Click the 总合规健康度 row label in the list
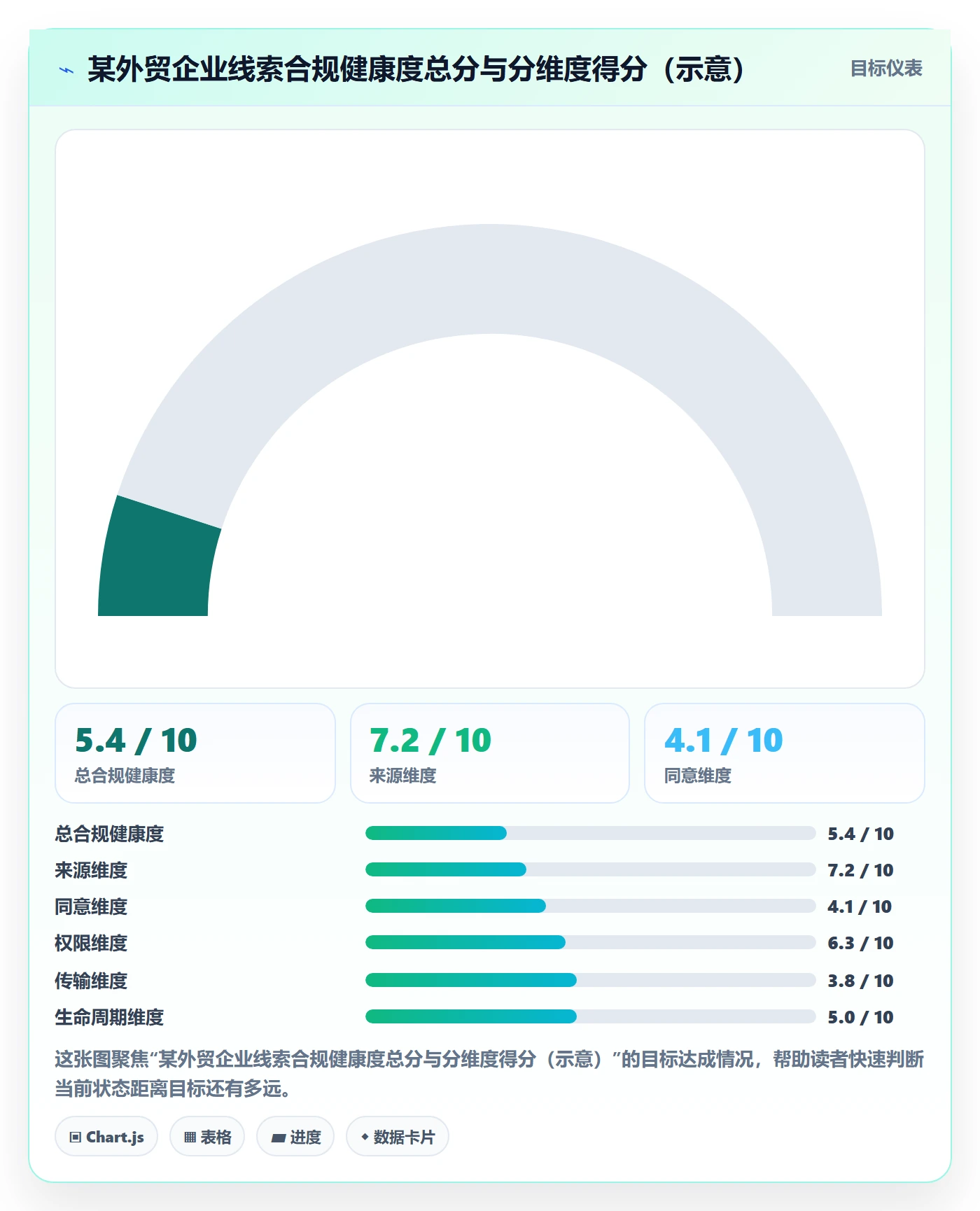This screenshot has height=1211, width=980. [109, 834]
